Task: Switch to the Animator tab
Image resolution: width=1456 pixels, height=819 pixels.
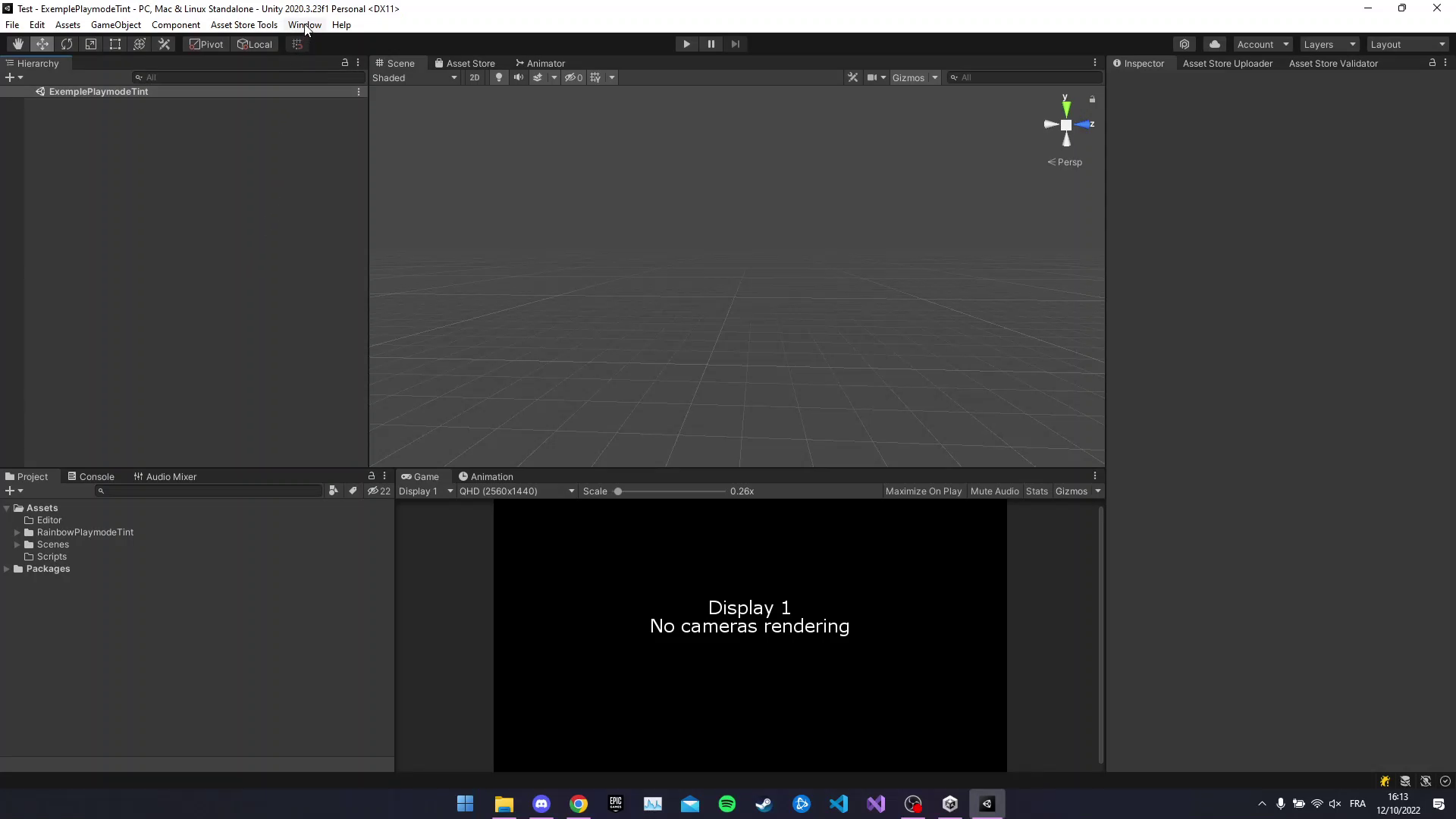Action: click(540, 63)
